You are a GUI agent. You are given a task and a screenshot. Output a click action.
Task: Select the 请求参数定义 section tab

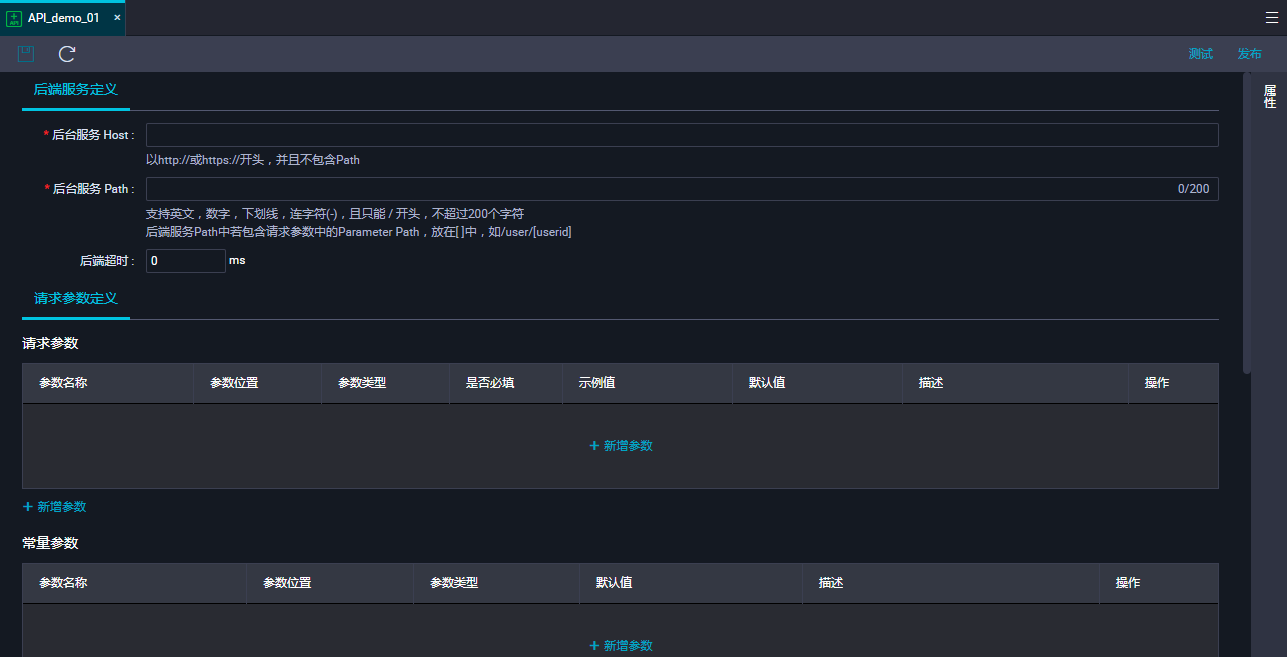[x=76, y=298]
